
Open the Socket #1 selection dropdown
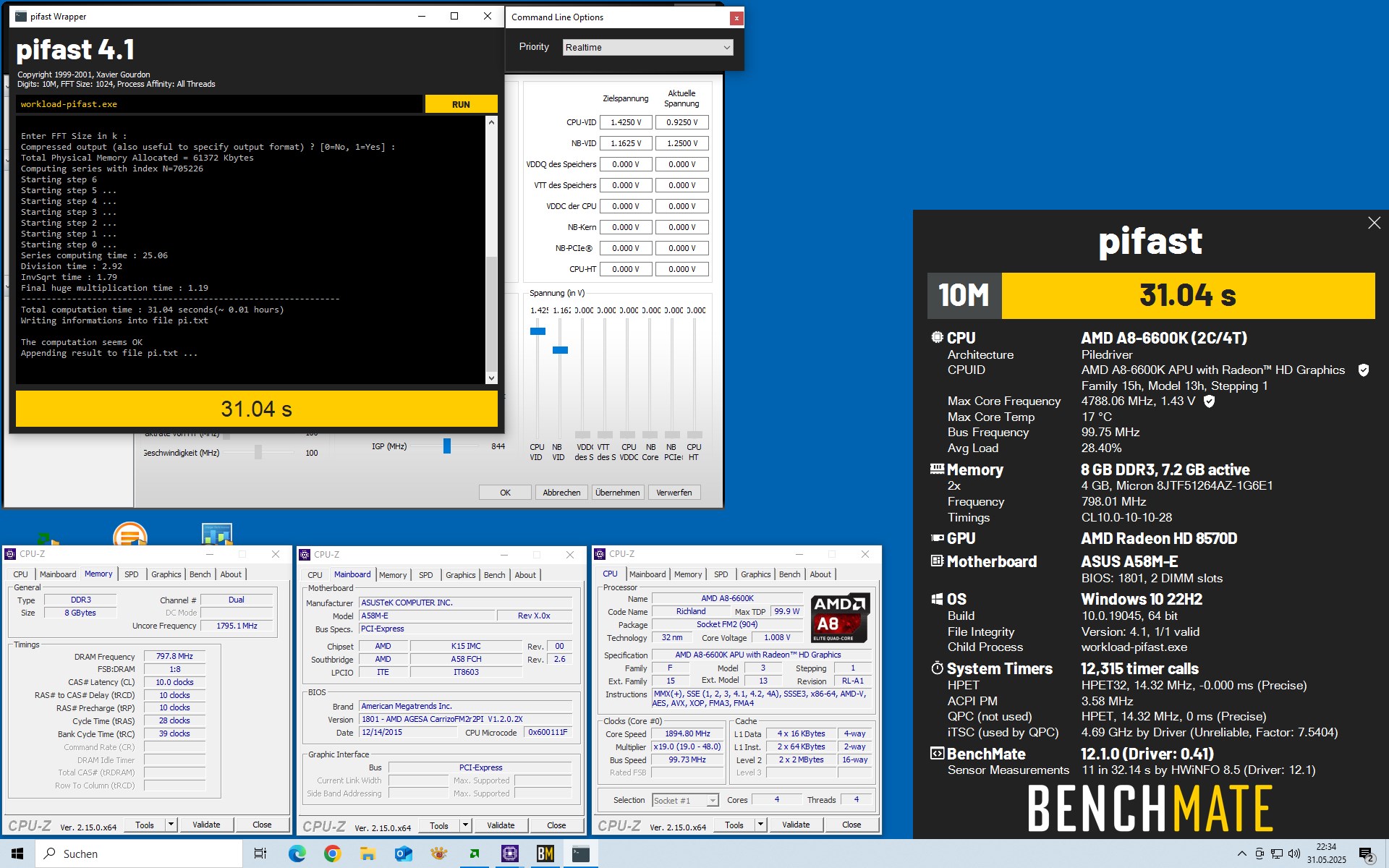point(685,800)
